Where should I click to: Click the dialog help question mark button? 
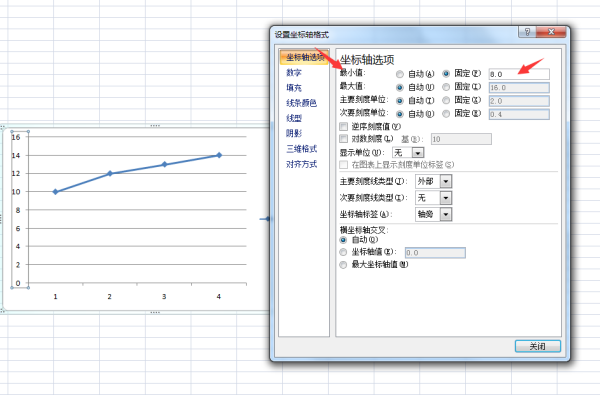527,32
